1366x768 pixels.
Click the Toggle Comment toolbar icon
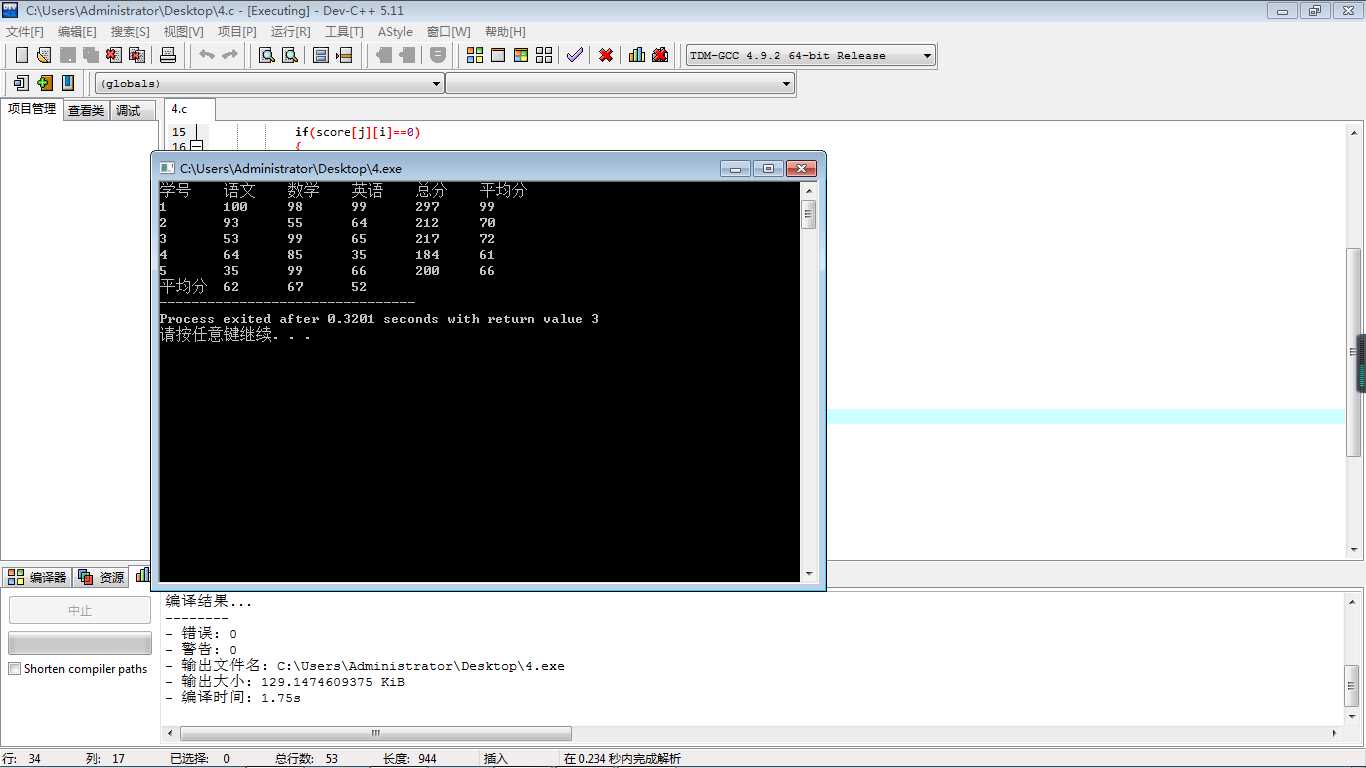(437, 55)
